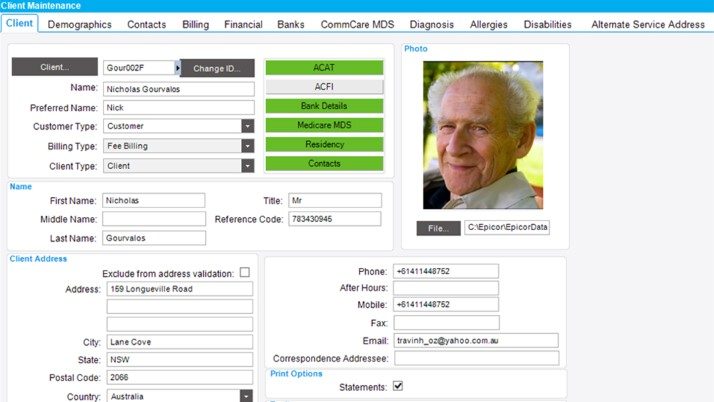
Task: Browse for photo with File button
Action: 438,228
